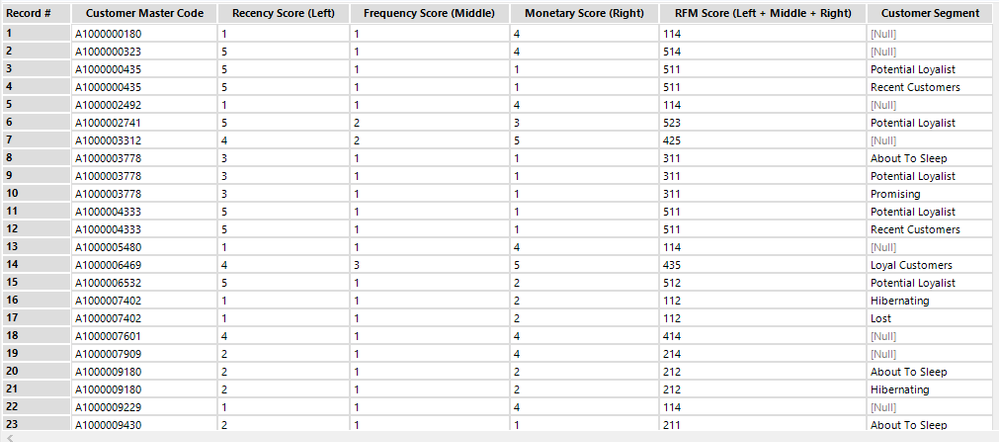999x442 pixels.
Task: Select record row number 14
Action: point(35,265)
